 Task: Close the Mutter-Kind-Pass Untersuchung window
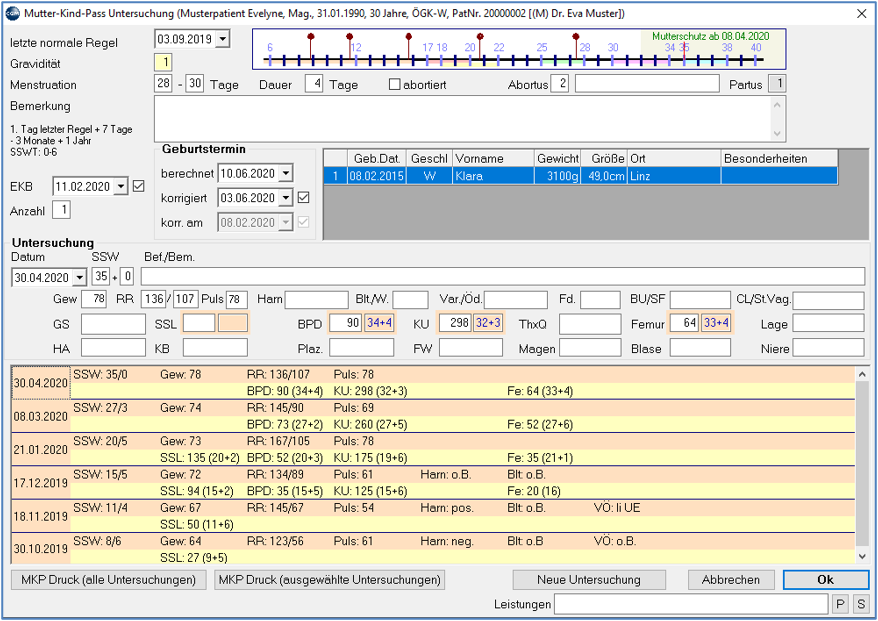click(x=861, y=13)
